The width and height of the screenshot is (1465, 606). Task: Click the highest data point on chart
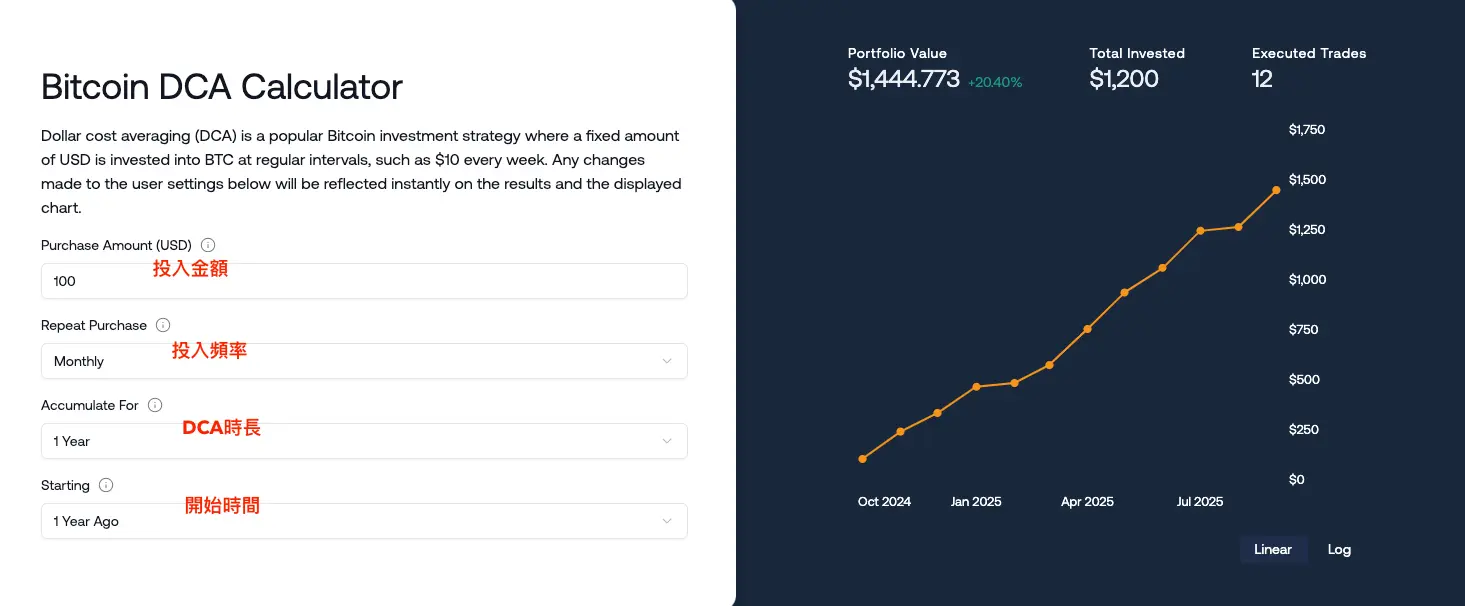click(x=1276, y=190)
